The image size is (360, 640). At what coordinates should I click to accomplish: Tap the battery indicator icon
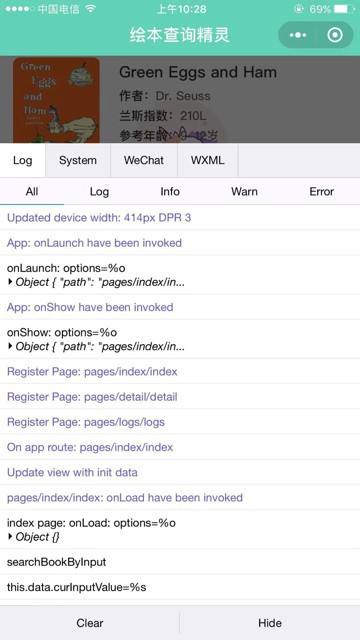[x=344, y=9]
